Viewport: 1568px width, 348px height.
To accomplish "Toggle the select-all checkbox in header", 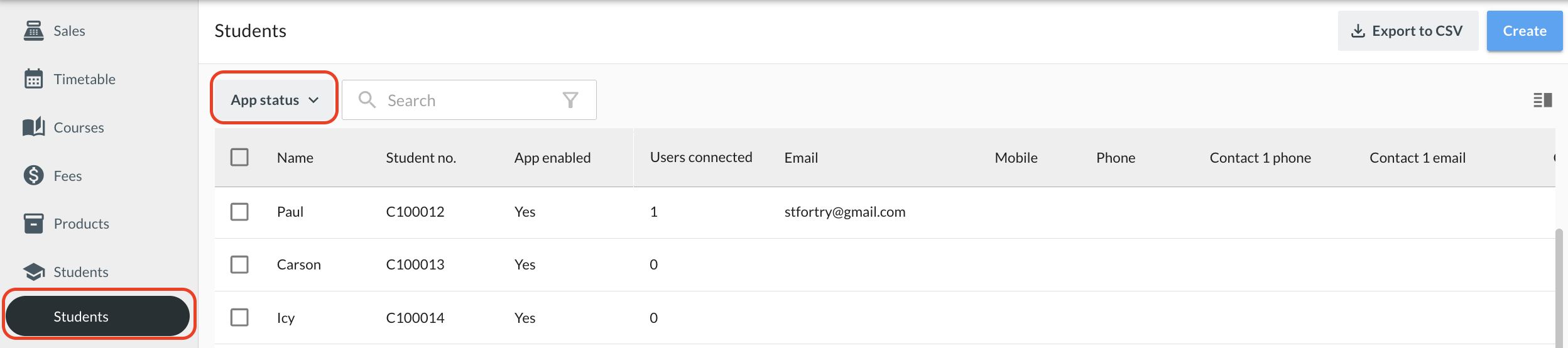I will click(239, 157).
